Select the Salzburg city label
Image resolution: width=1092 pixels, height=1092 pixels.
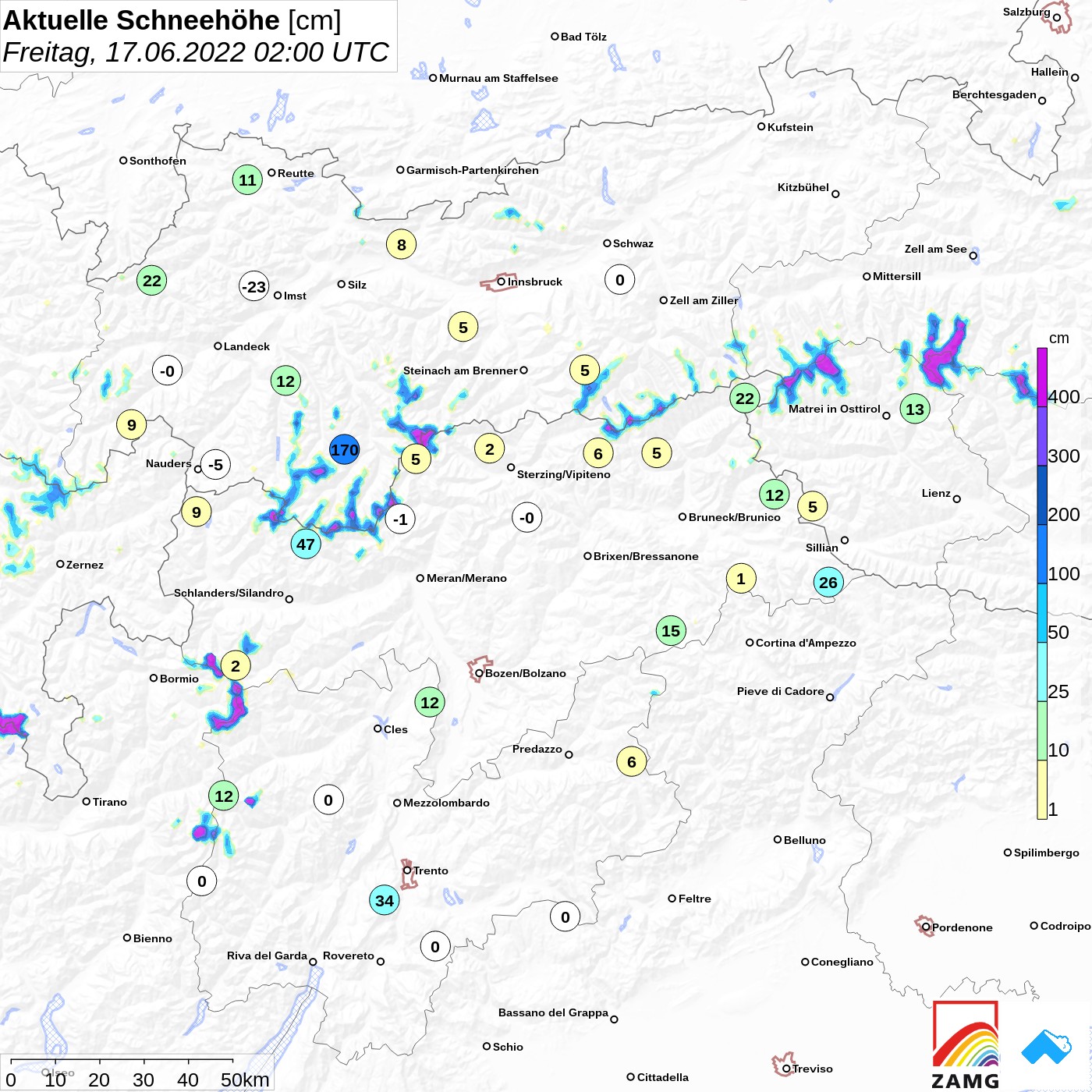click(x=1026, y=12)
